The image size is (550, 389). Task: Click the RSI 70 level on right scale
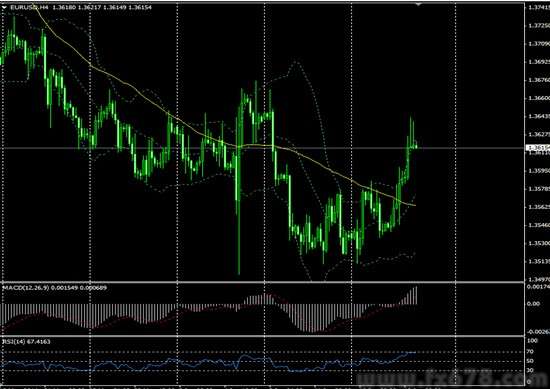531,351
